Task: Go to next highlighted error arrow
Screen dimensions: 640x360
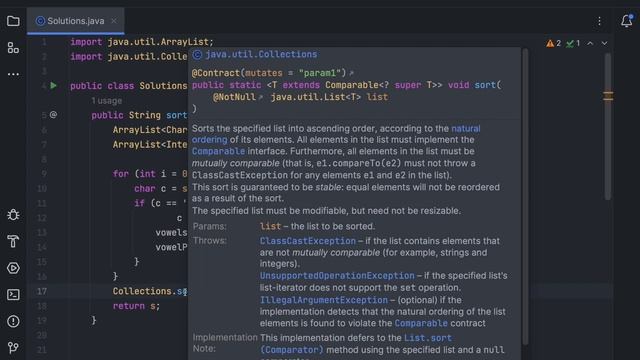Action: (x=604, y=43)
